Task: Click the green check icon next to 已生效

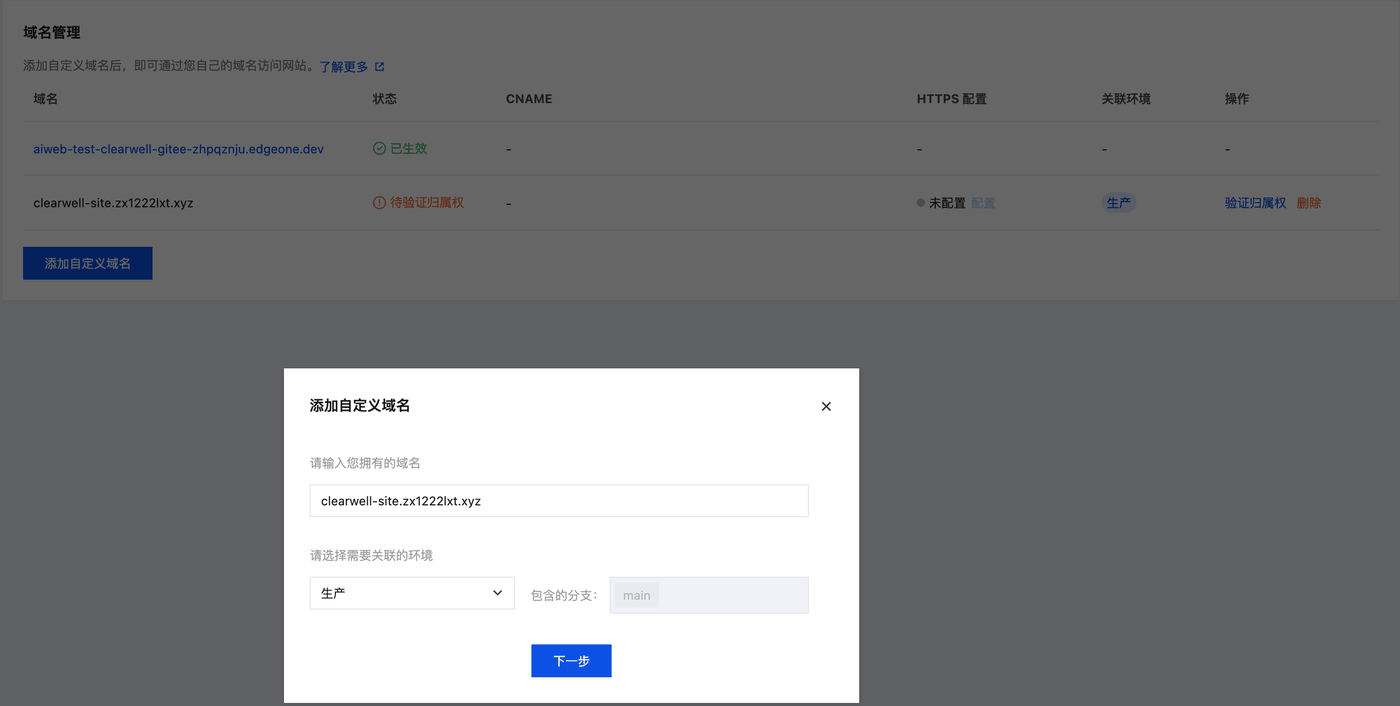Action: pyautogui.click(x=379, y=148)
